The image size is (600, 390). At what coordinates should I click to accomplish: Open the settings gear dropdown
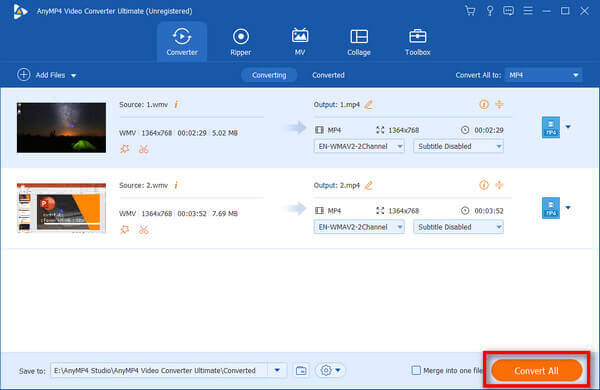pos(330,370)
